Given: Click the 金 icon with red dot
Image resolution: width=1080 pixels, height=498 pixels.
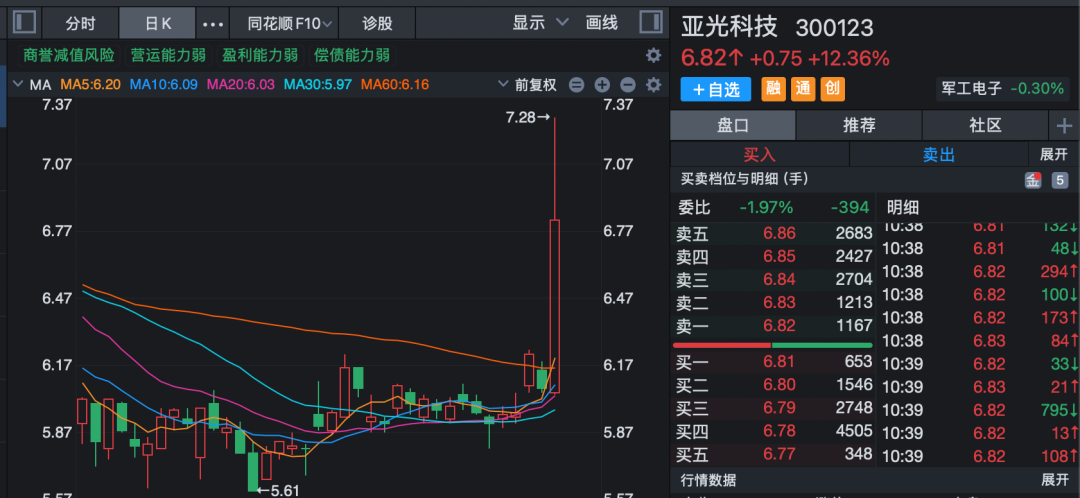Looking at the screenshot, I should [x=1032, y=181].
